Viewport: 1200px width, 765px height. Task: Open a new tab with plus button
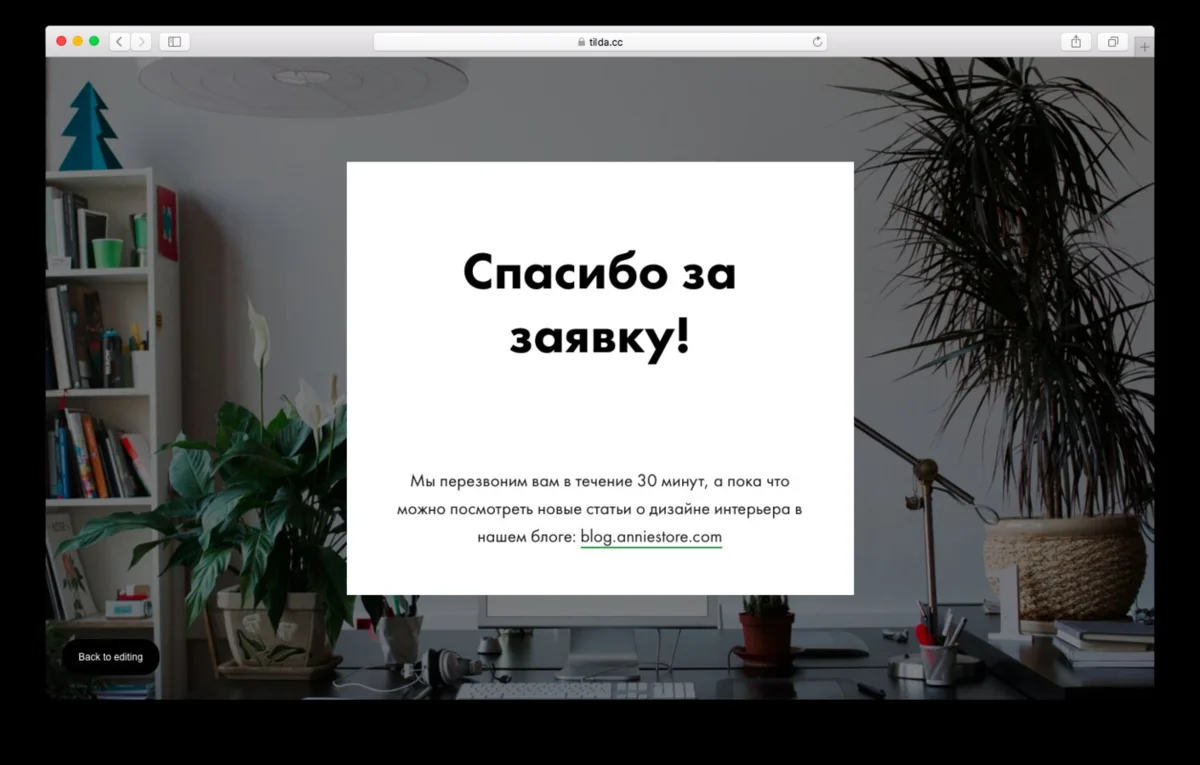[1145, 47]
